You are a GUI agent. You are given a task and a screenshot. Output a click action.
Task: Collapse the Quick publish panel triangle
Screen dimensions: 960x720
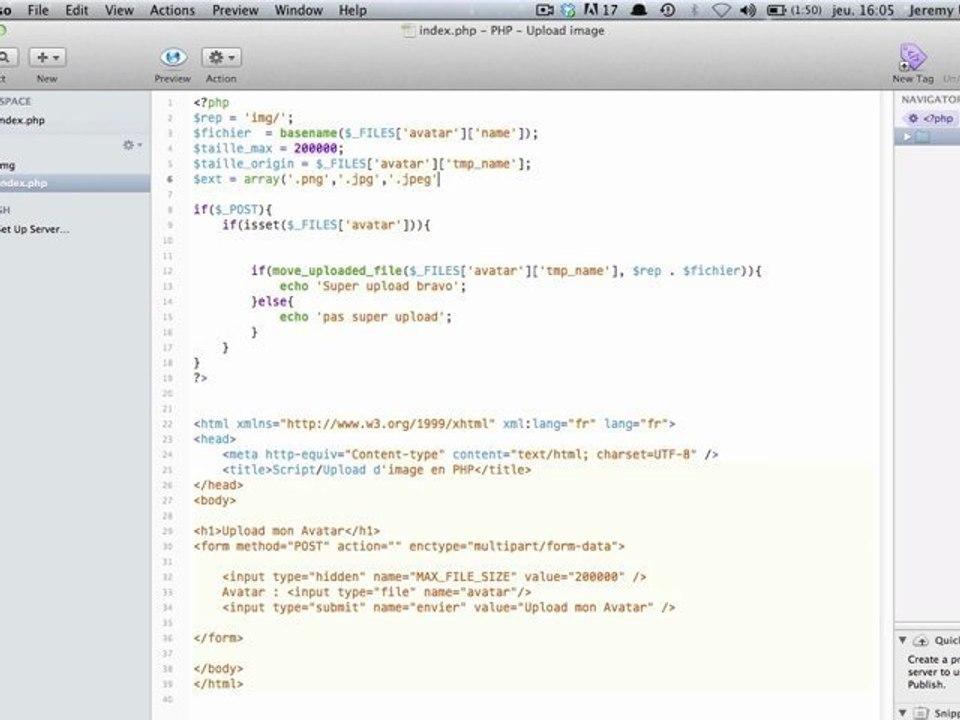pyautogui.click(x=902, y=640)
